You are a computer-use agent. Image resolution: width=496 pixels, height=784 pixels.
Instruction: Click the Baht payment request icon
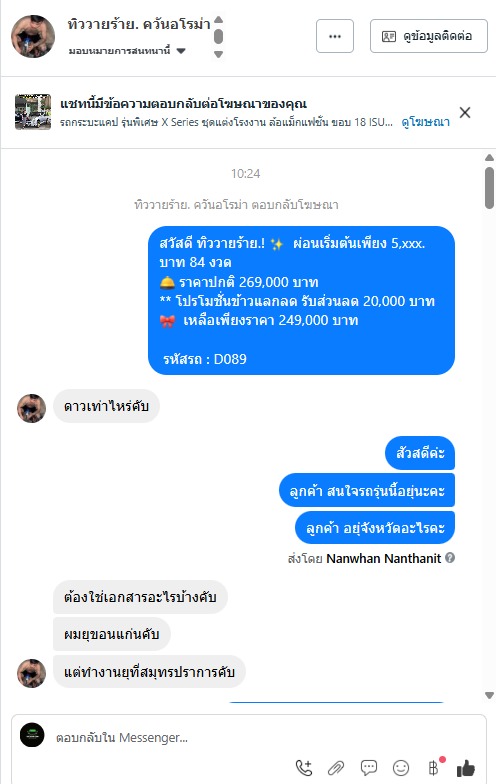click(x=434, y=767)
